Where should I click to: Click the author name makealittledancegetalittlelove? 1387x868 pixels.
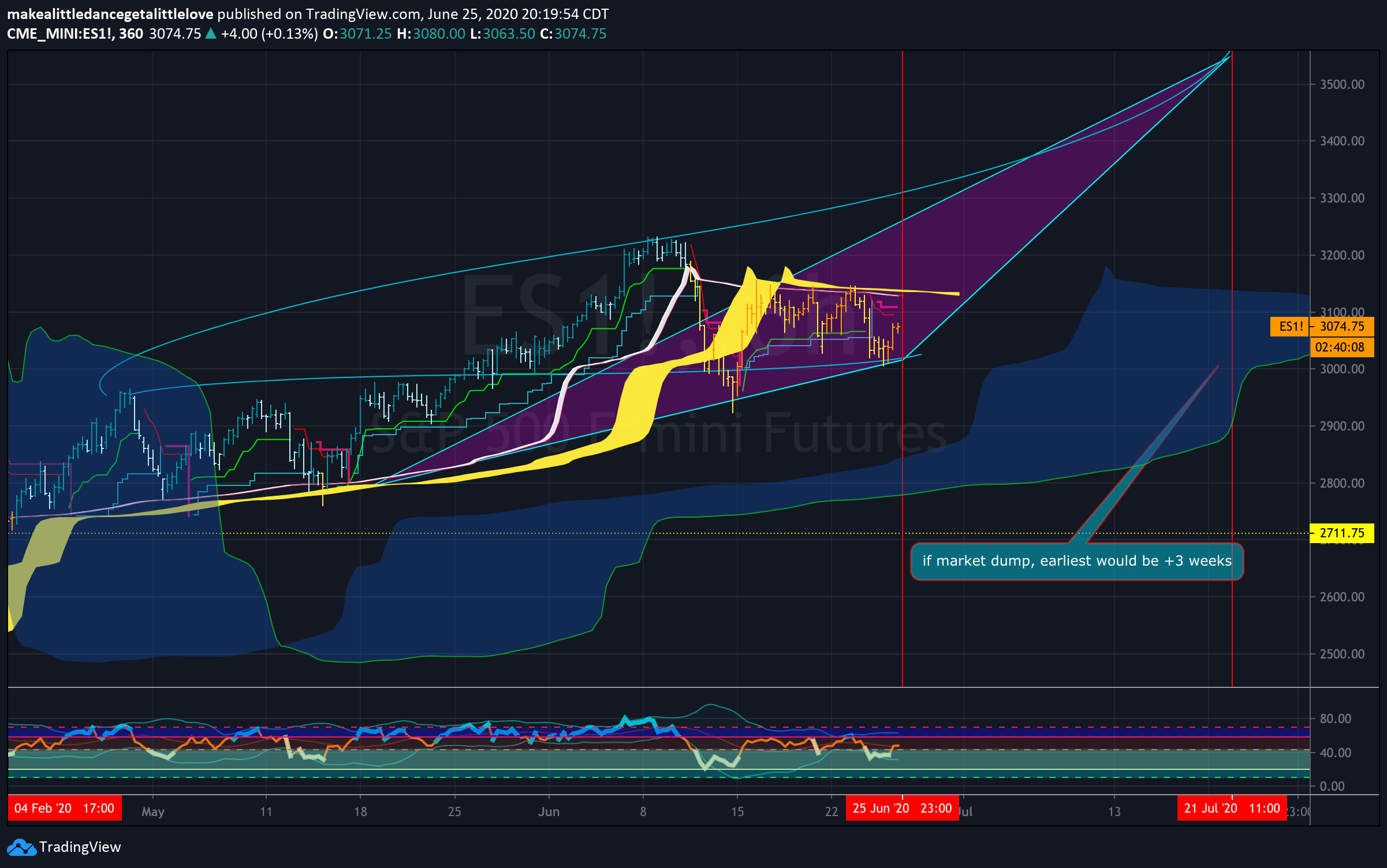click(110, 14)
